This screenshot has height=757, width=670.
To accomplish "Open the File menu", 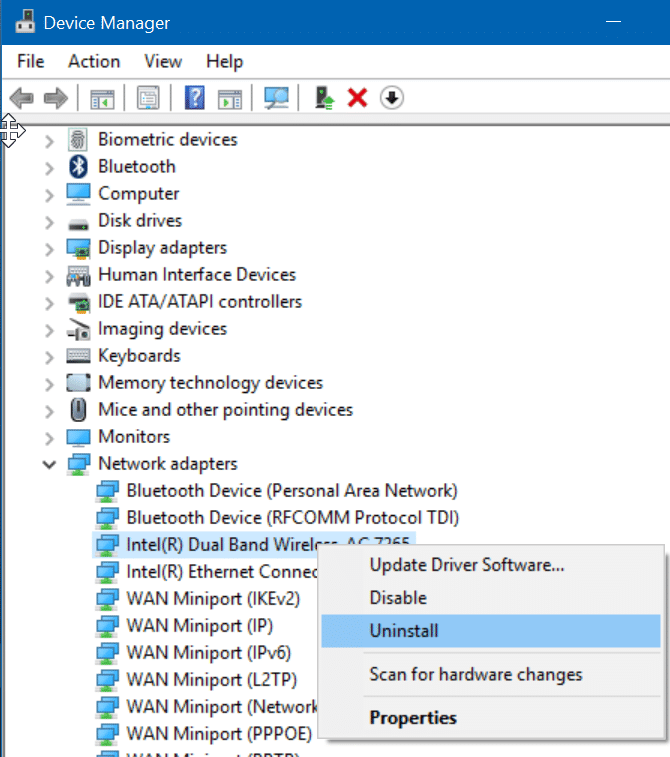I will point(30,61).
